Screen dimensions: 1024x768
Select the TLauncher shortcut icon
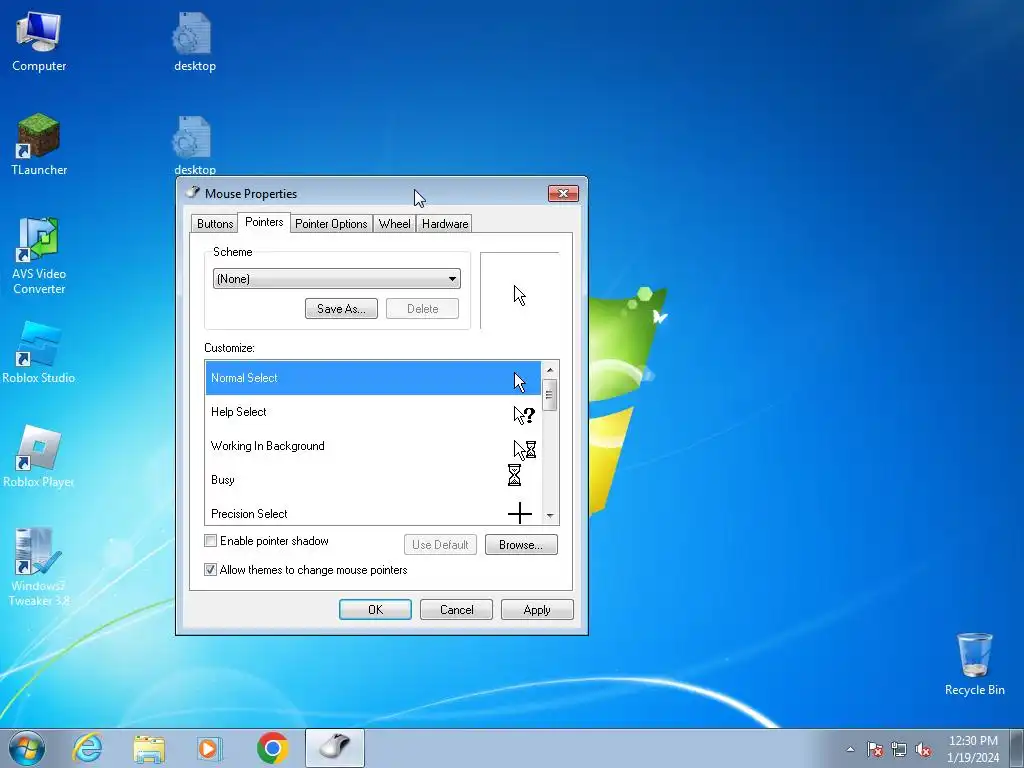click(x=39, y=144)
